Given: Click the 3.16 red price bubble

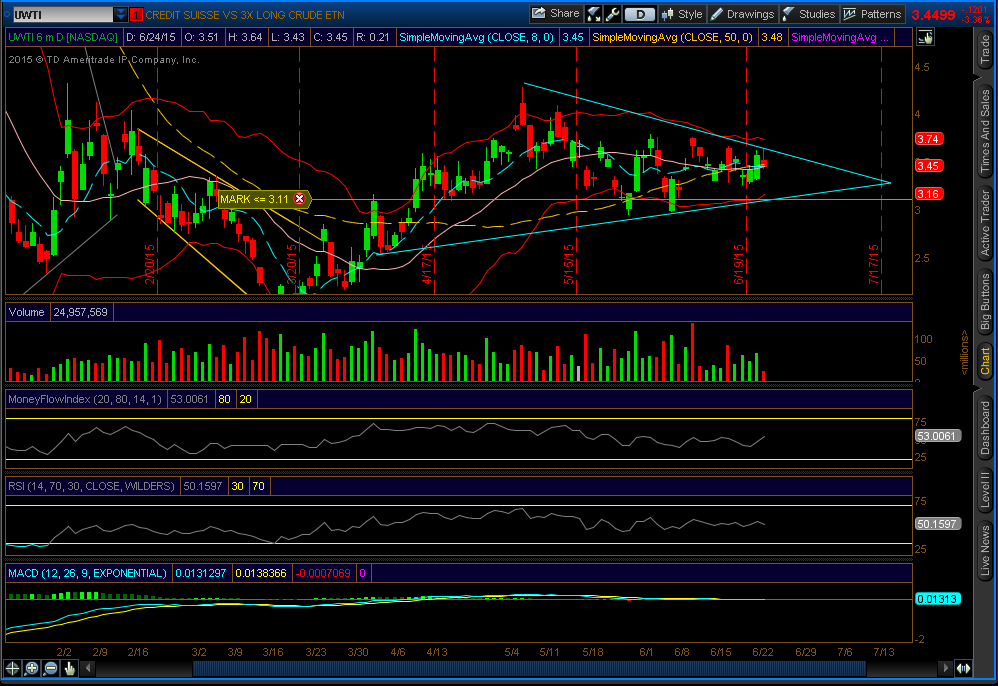Looking at the screenshot, I should [x=928, y=194].
